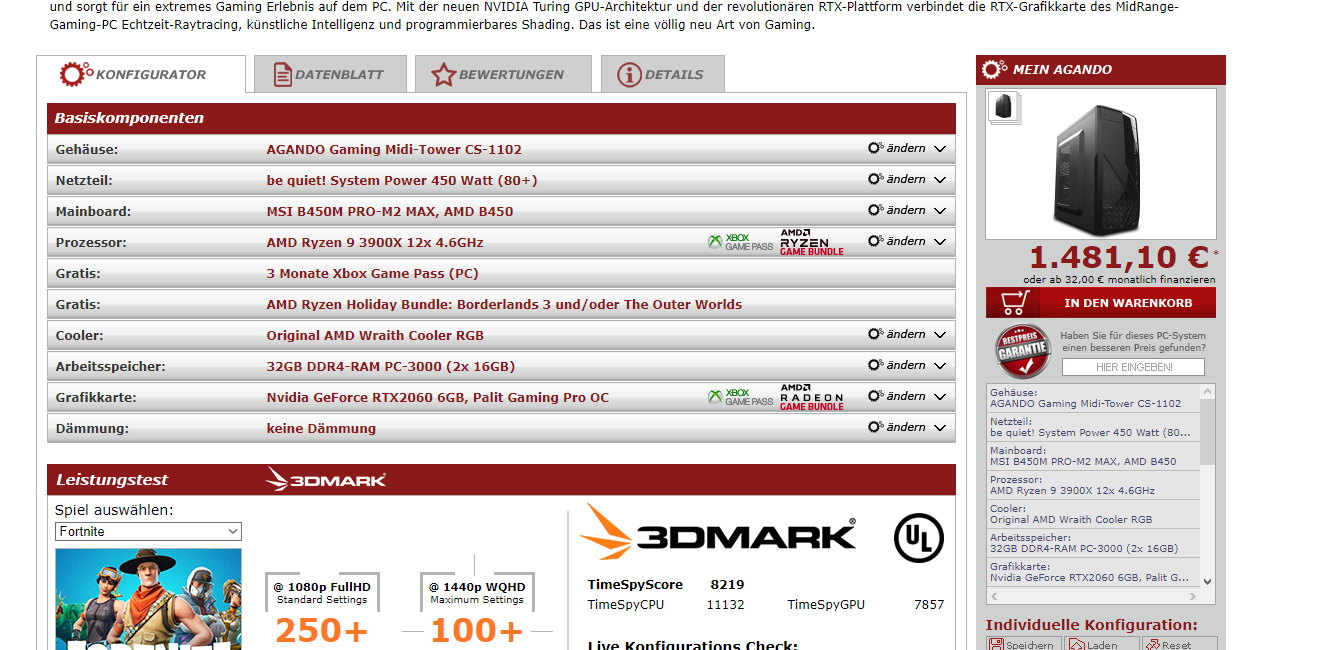Click the TimeSpyScore 8219 value
Screen dimensions: 1330x650
click(727, 584)
